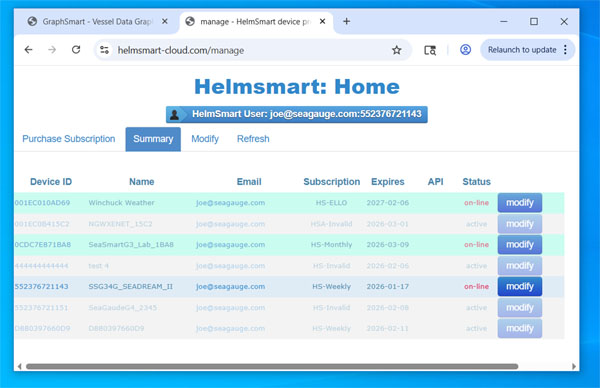Open device ID link 0CDC7E871BA8
The width and height of the screenshot is (600, 388).
42,245
